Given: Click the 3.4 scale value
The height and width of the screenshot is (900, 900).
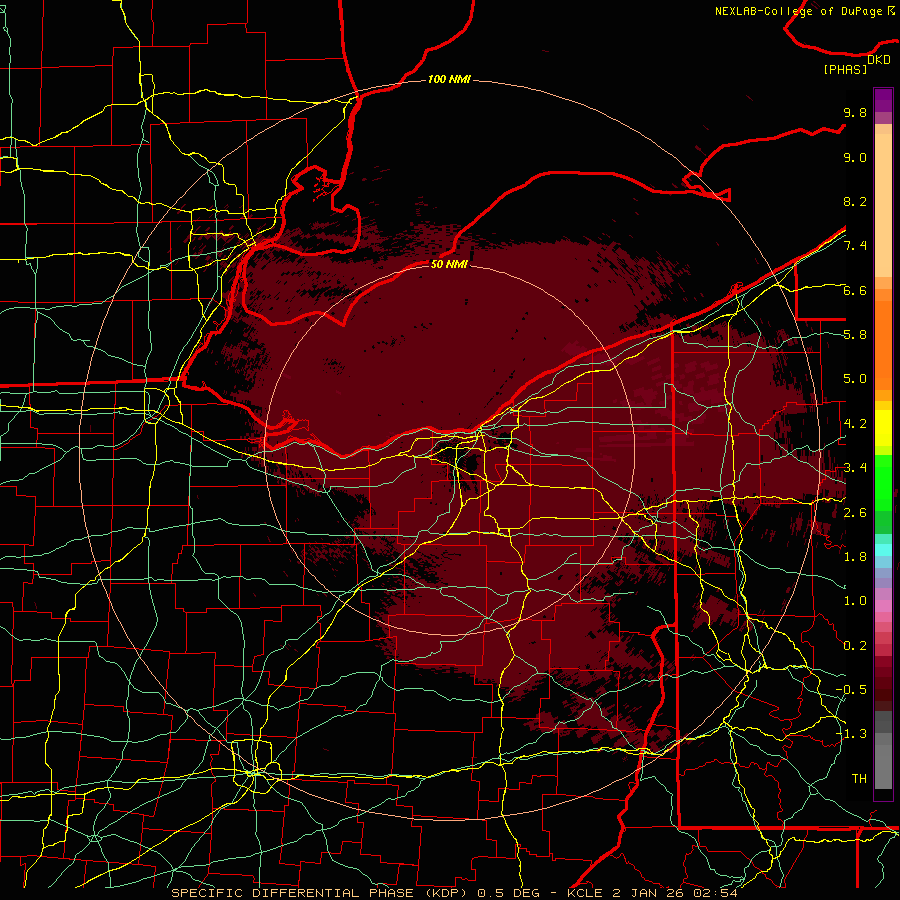Looking at the screenshot, I should 855,468.
